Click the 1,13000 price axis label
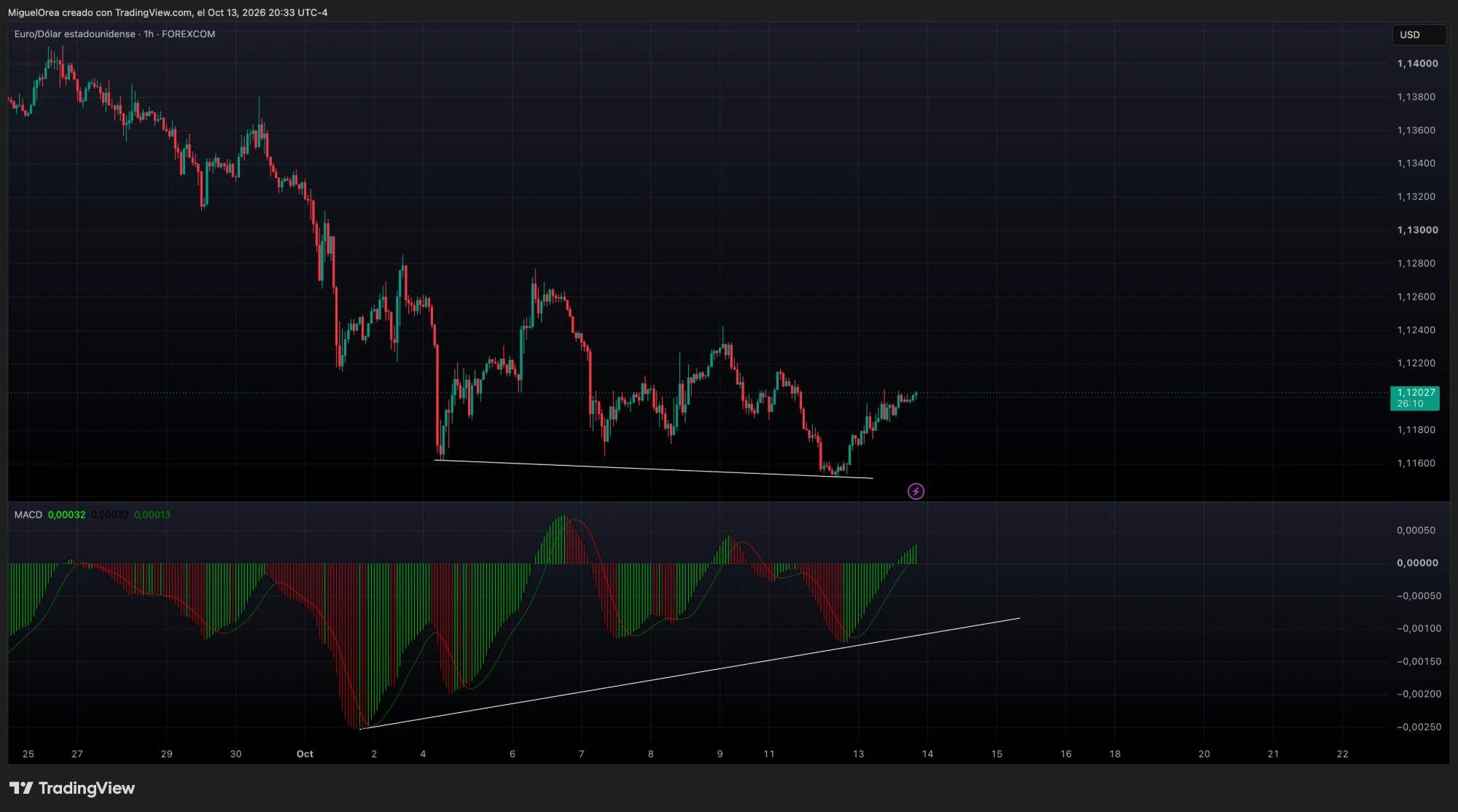1458x812 pixels. click(x=1418, y=230)
